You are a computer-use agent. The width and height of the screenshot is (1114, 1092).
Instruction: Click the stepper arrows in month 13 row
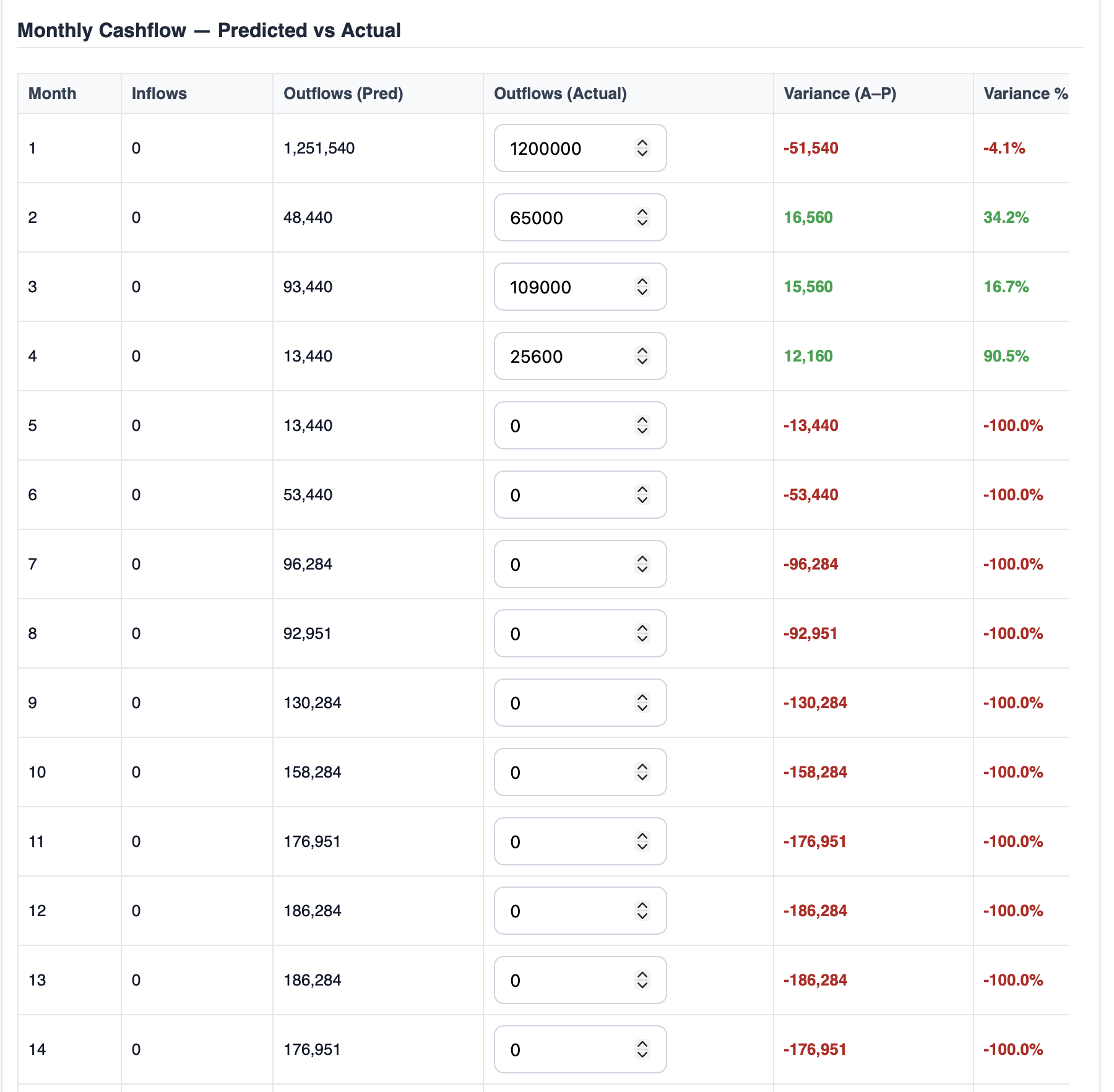coord(642,980)
